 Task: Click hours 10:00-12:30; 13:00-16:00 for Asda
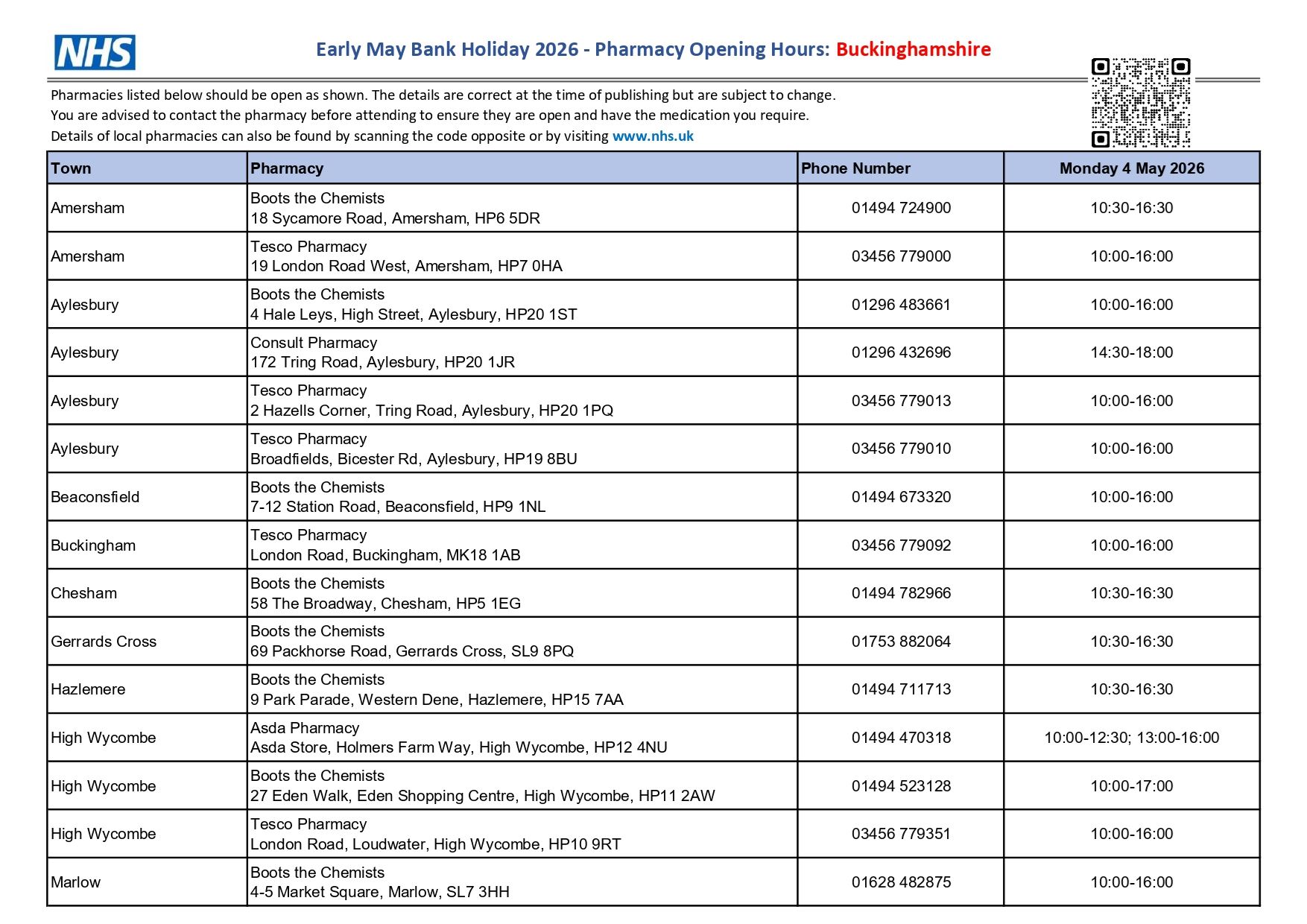(1132, 738)
